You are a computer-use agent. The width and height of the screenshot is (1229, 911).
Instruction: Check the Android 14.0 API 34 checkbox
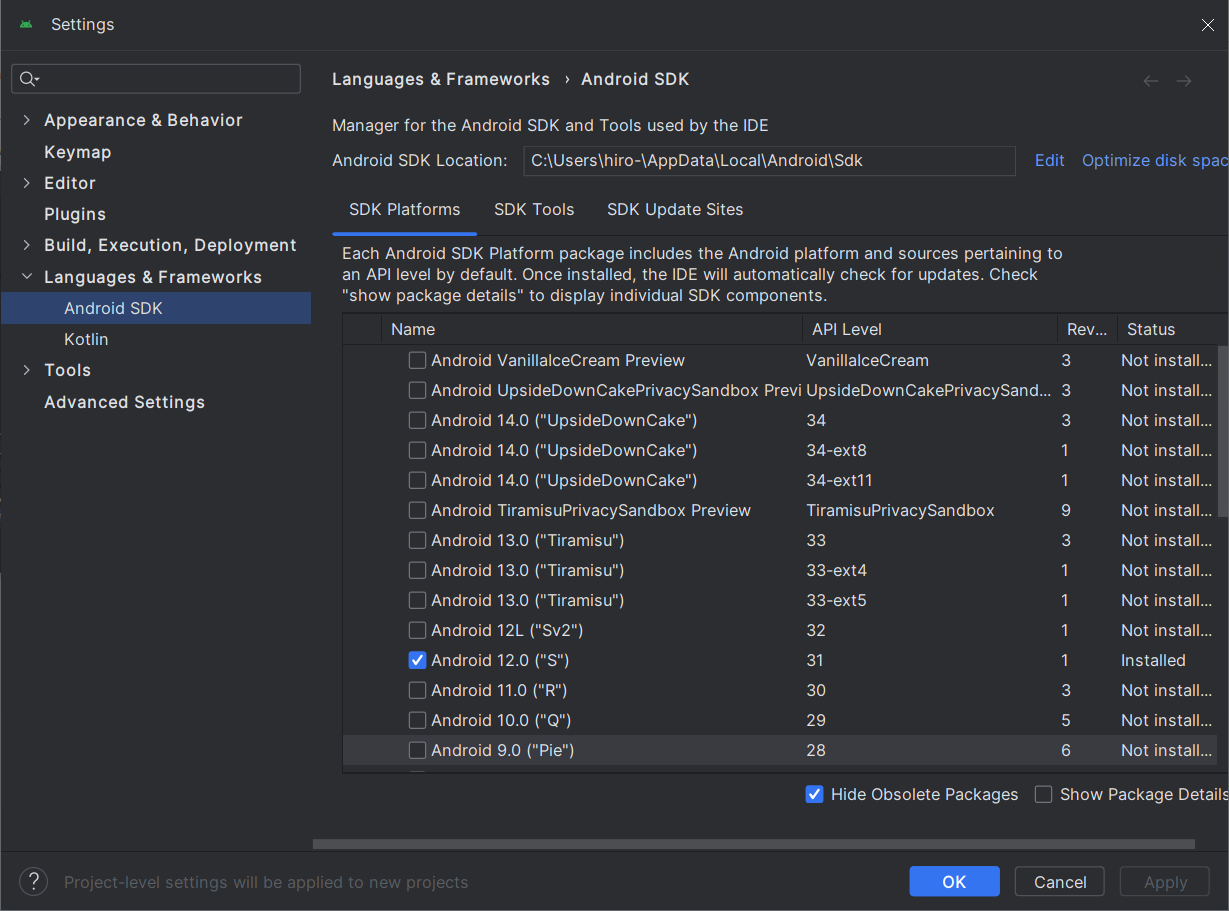tap(418, 420)
